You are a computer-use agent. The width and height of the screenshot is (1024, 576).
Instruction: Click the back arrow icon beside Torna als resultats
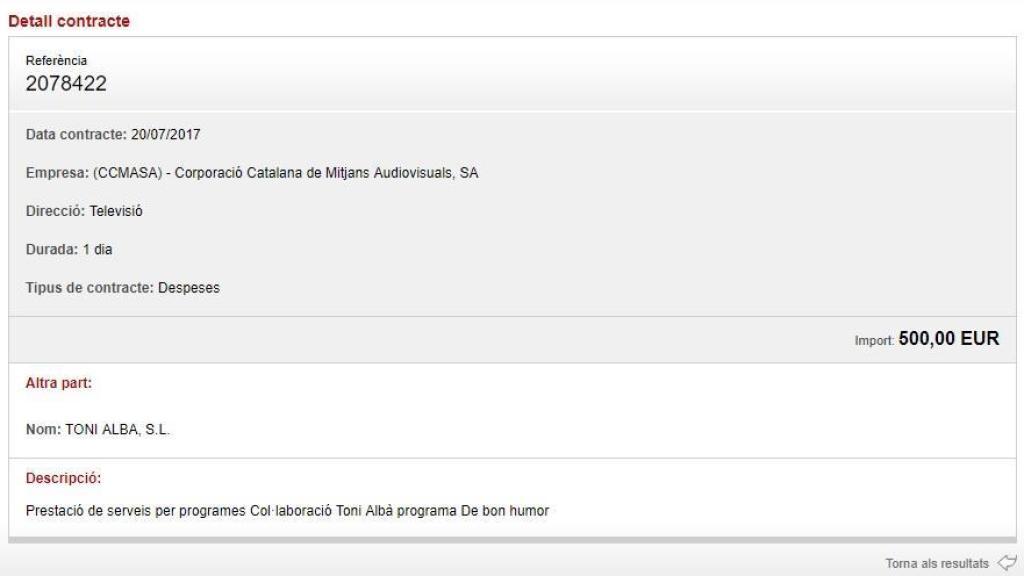tap(1006, 563)
